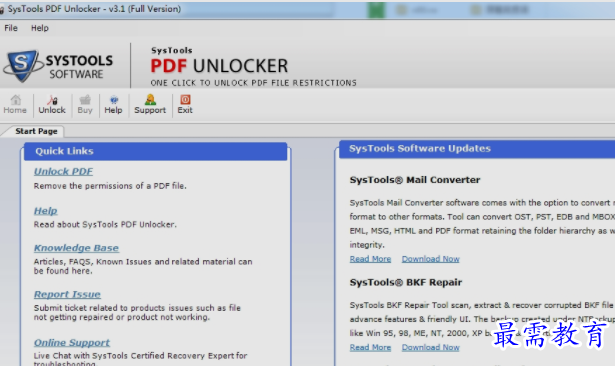Select the Unlock toolbar icon
615x366 pixels.
pos(52,105)
